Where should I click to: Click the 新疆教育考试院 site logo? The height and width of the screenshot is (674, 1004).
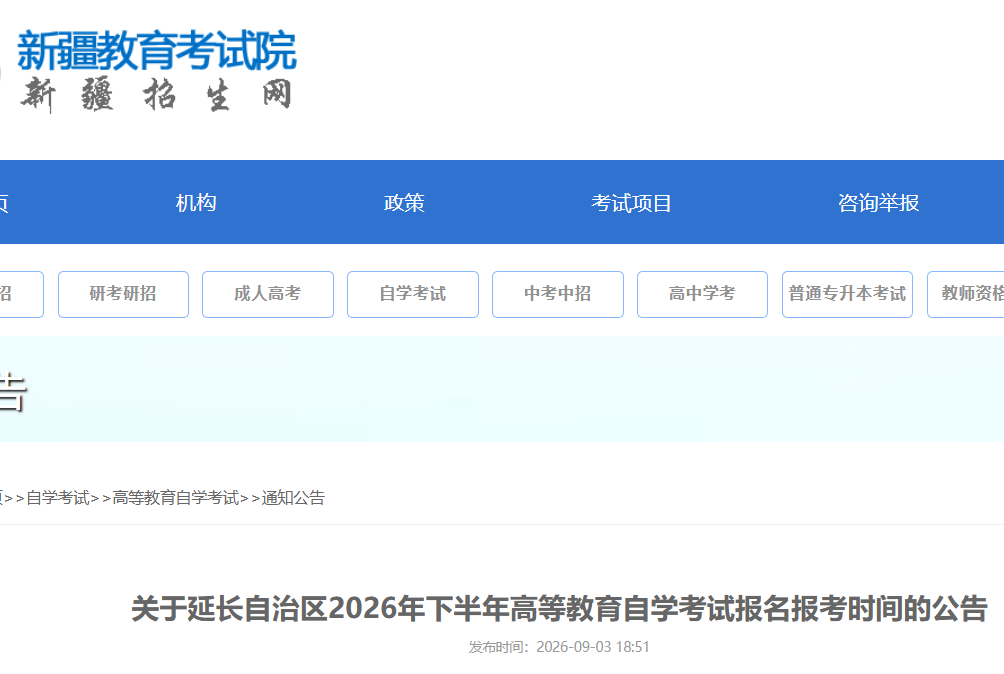[x=156, y=51]
